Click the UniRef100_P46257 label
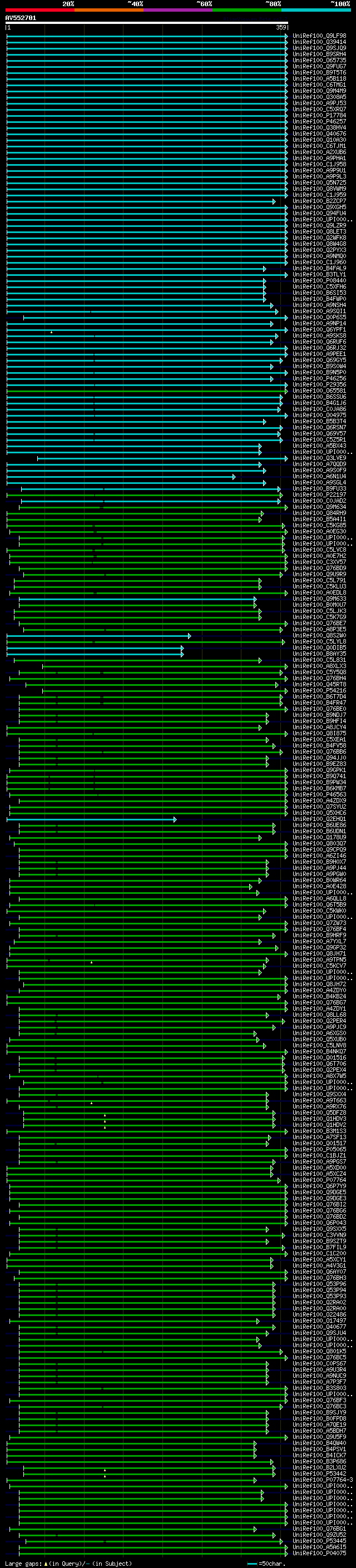Image resolution: width=356 pixels, height=1568 pixels. [x=319, y=122]
